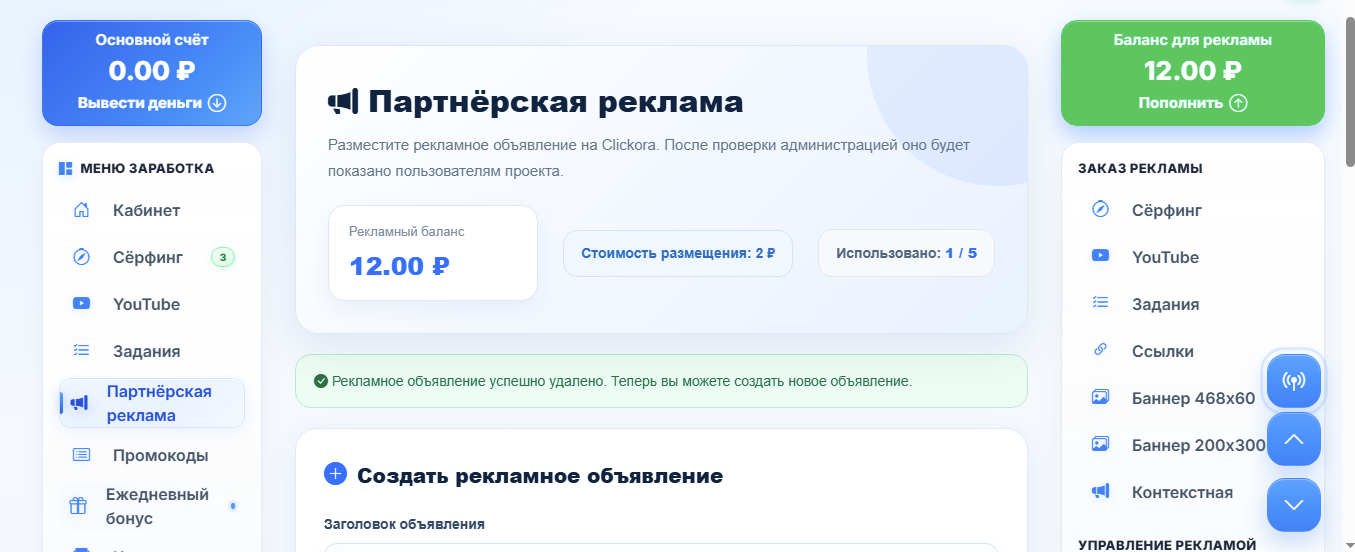Click the Стоимость размещения: 2 ₽ pill
Viewport: 1355px width, 552px height.
pyautogui.click(x=678, y=253)
